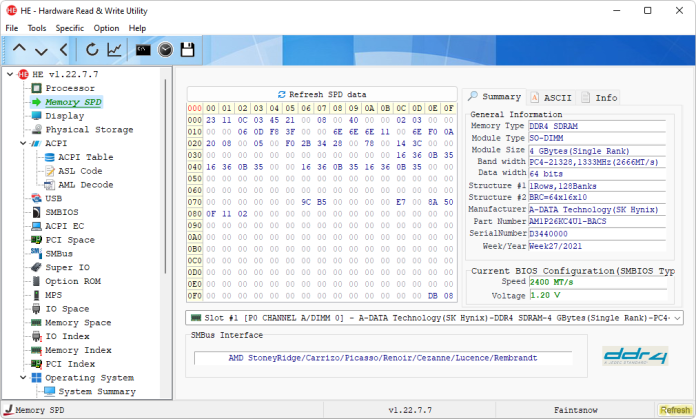
Task: Open the Specific menu
Action: click(69, 28)
